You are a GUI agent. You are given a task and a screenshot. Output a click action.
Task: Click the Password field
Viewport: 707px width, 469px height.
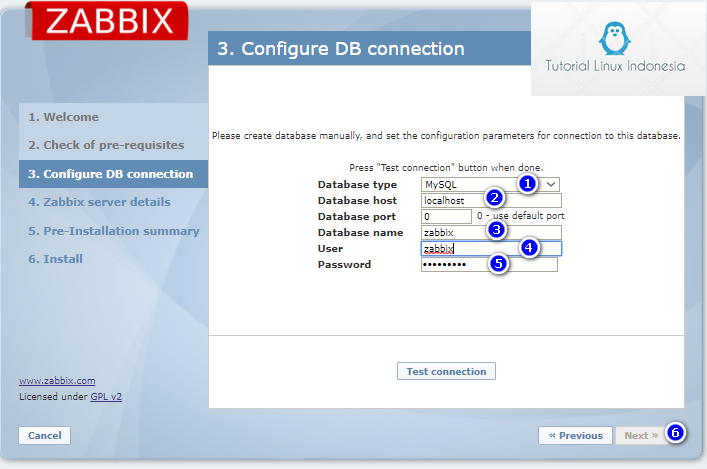(489, 265)
